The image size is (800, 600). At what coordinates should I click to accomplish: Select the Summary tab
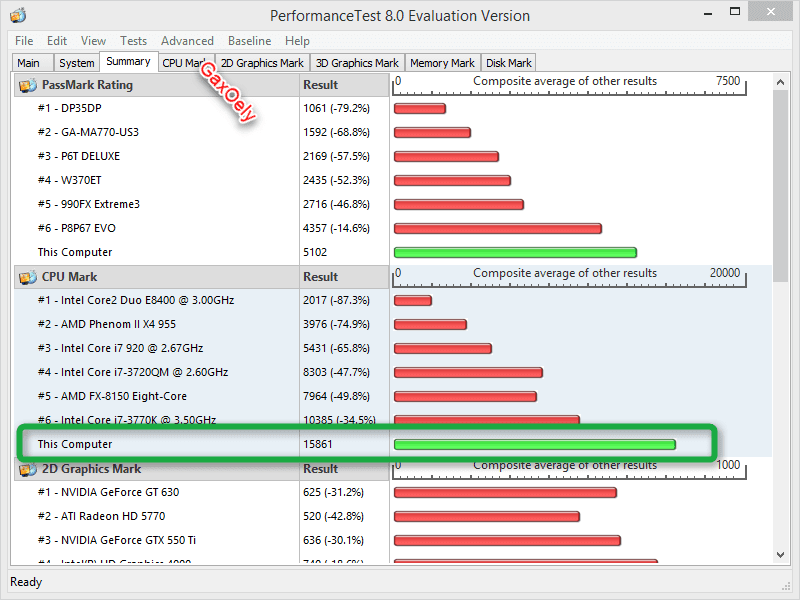point(129,62)
